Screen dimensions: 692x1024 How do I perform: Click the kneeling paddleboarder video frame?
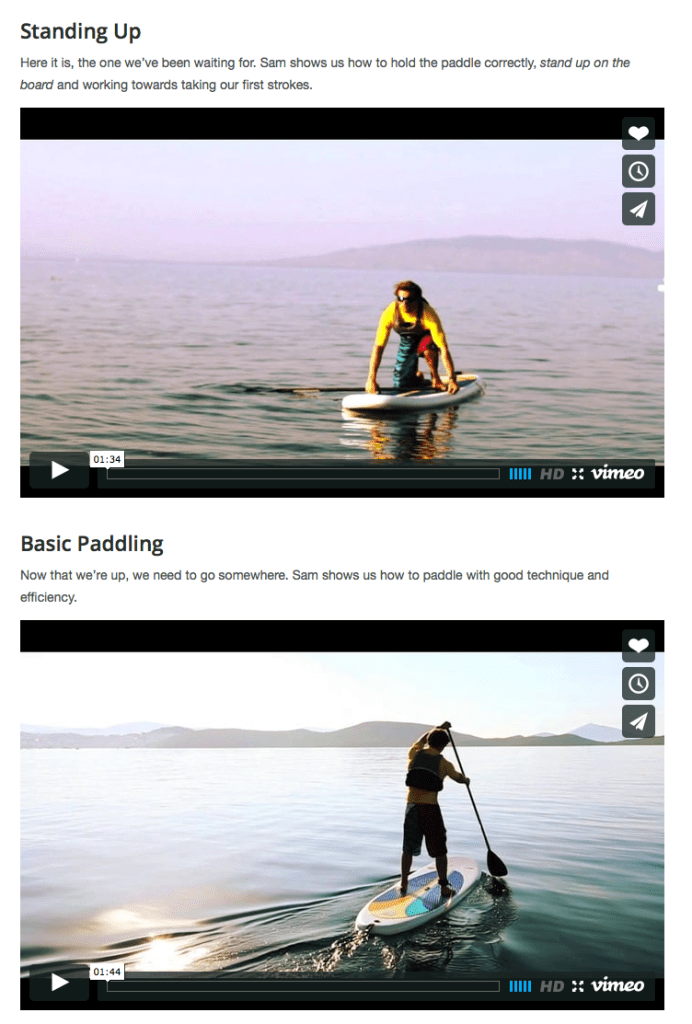(342, 302)
